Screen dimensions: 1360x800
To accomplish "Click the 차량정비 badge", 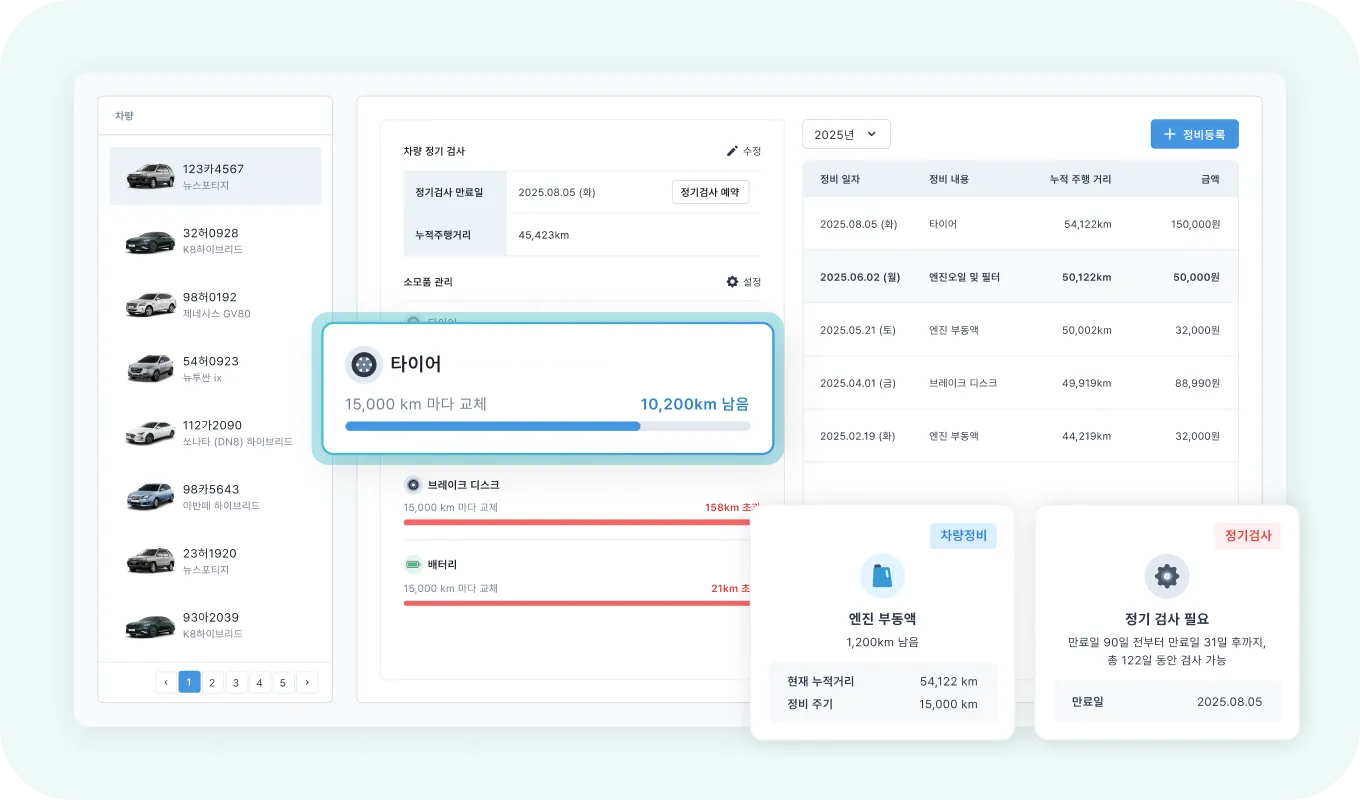I will (x=963, y=535).
